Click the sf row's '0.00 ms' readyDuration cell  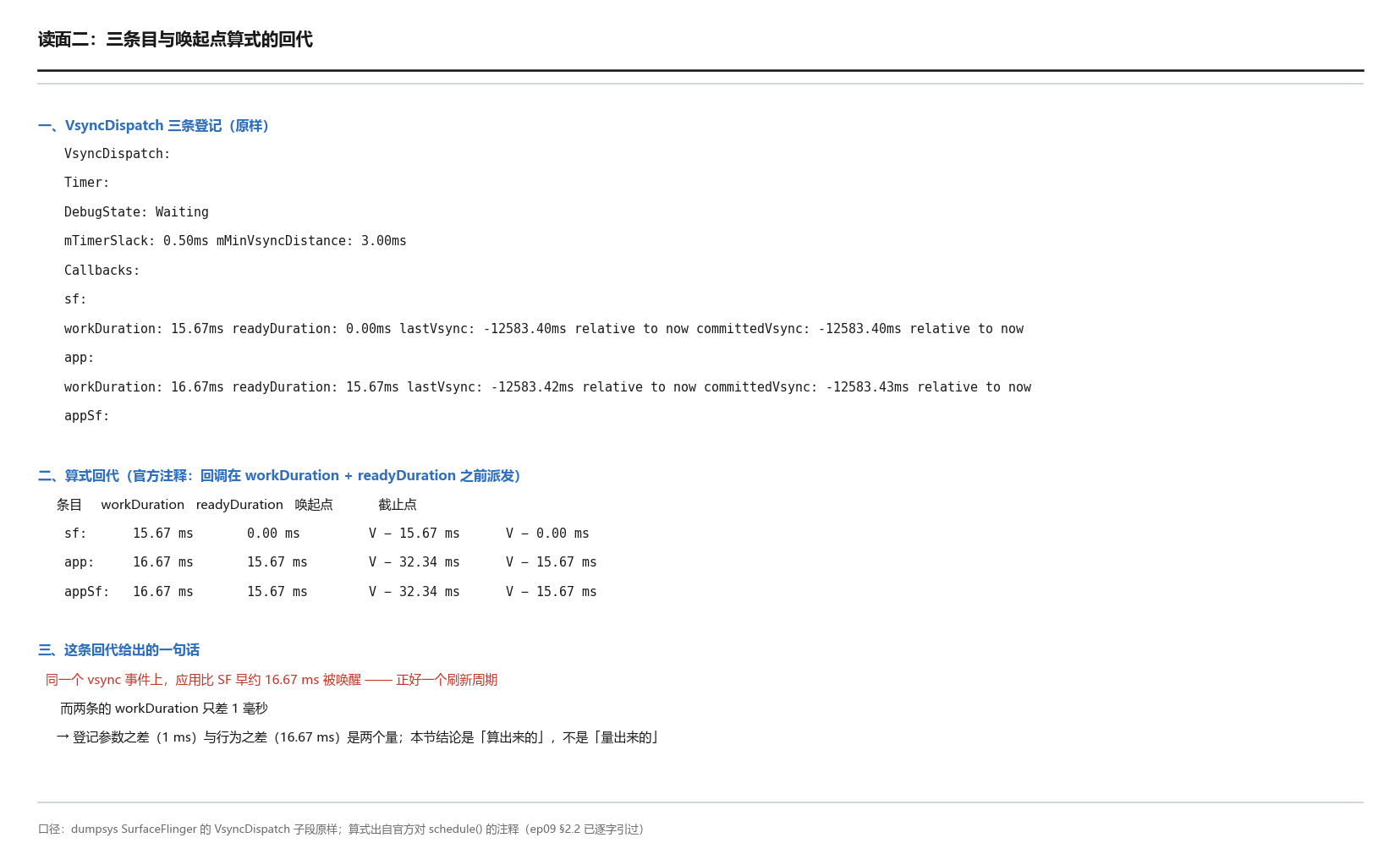pyautogui.click(x=273, y=534)
